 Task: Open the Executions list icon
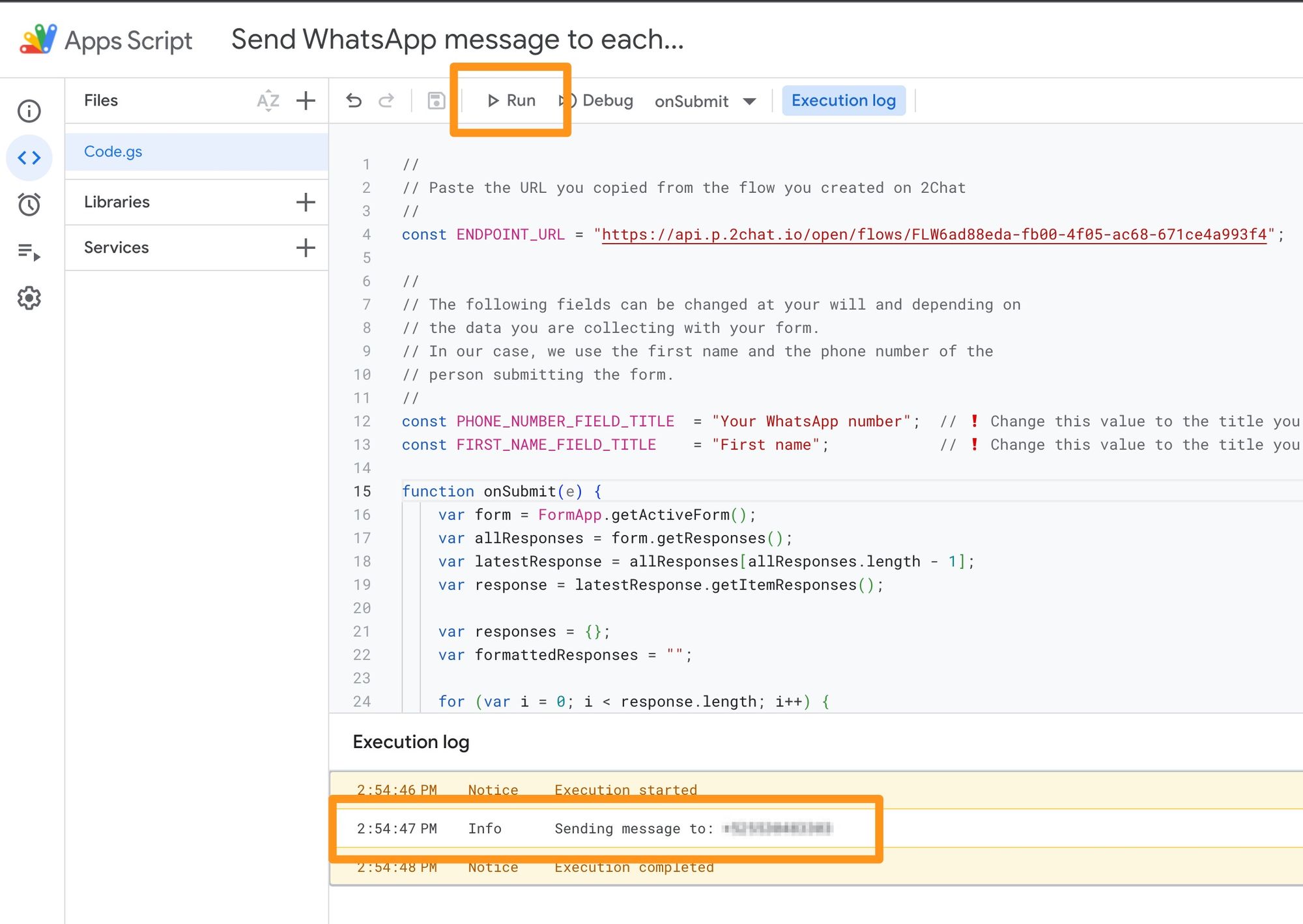pos(29,252)
